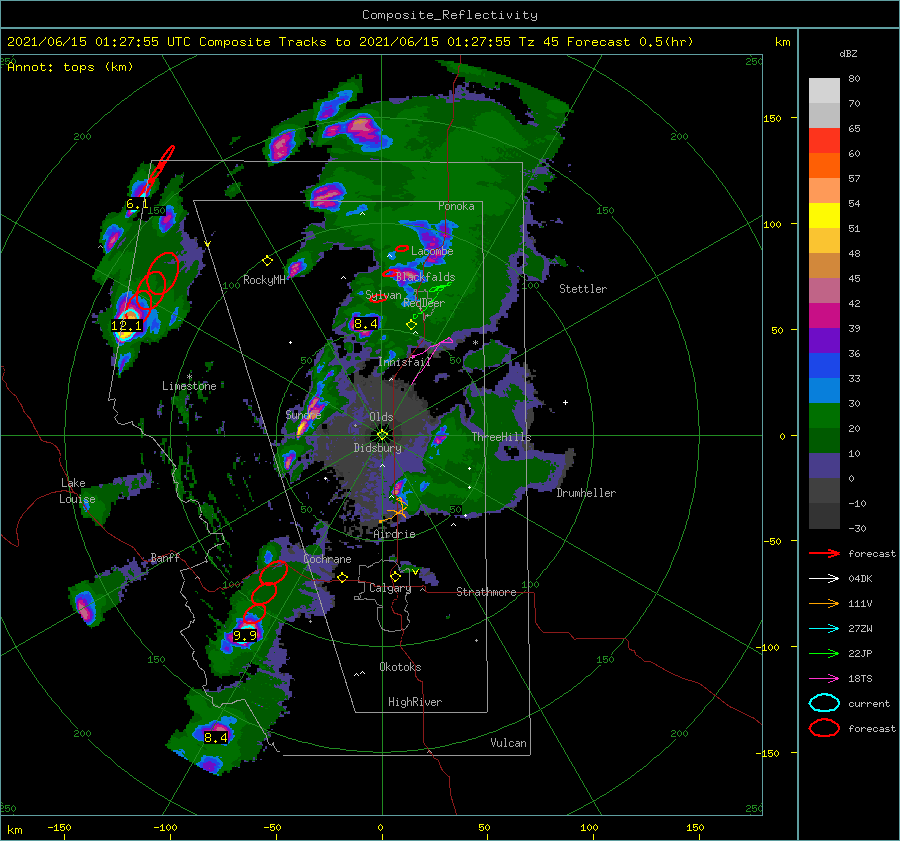Click the storm top label 12.1

(x=126, y=326)
